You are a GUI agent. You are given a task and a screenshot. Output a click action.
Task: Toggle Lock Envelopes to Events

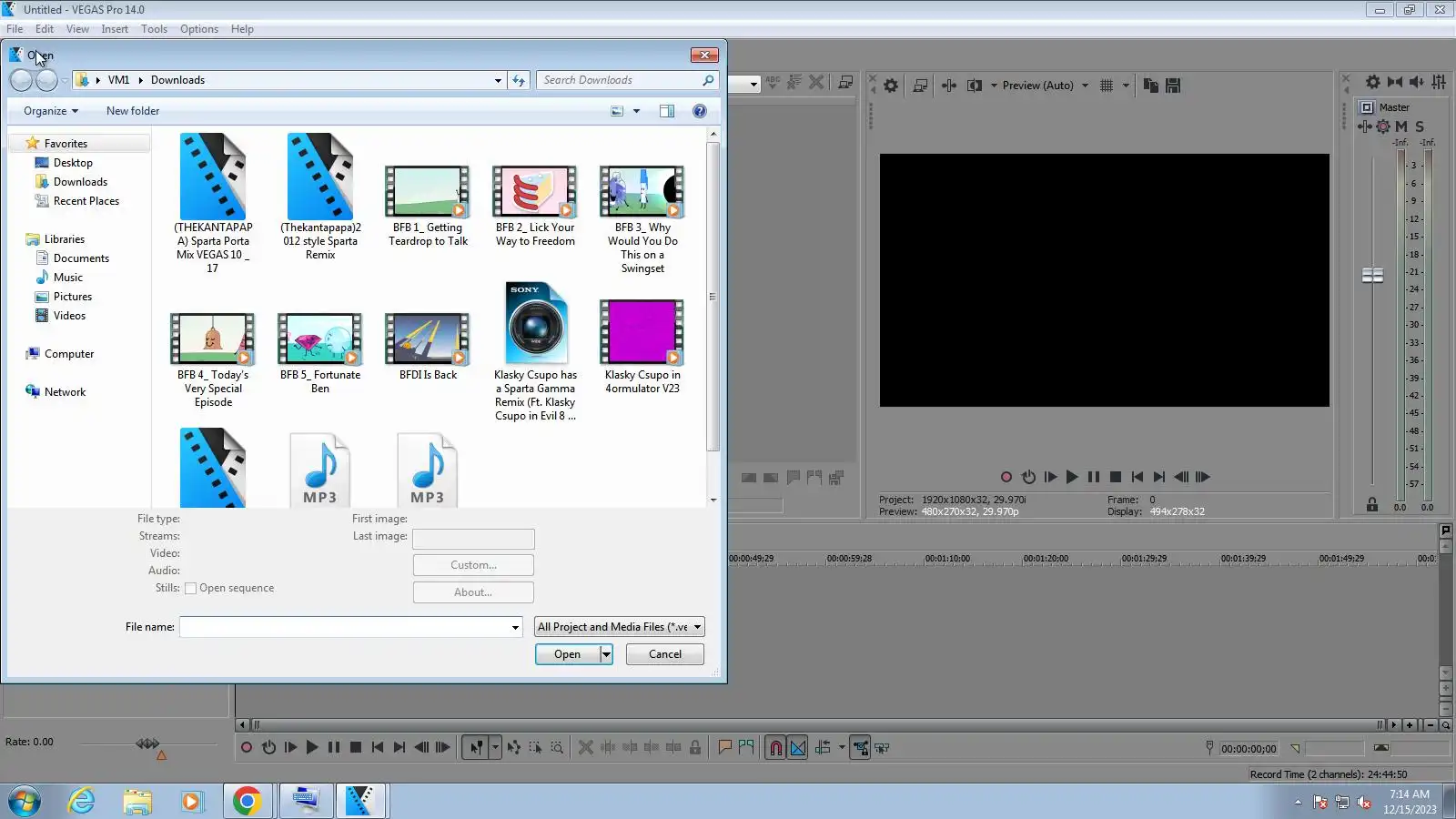tap(860, 748)
